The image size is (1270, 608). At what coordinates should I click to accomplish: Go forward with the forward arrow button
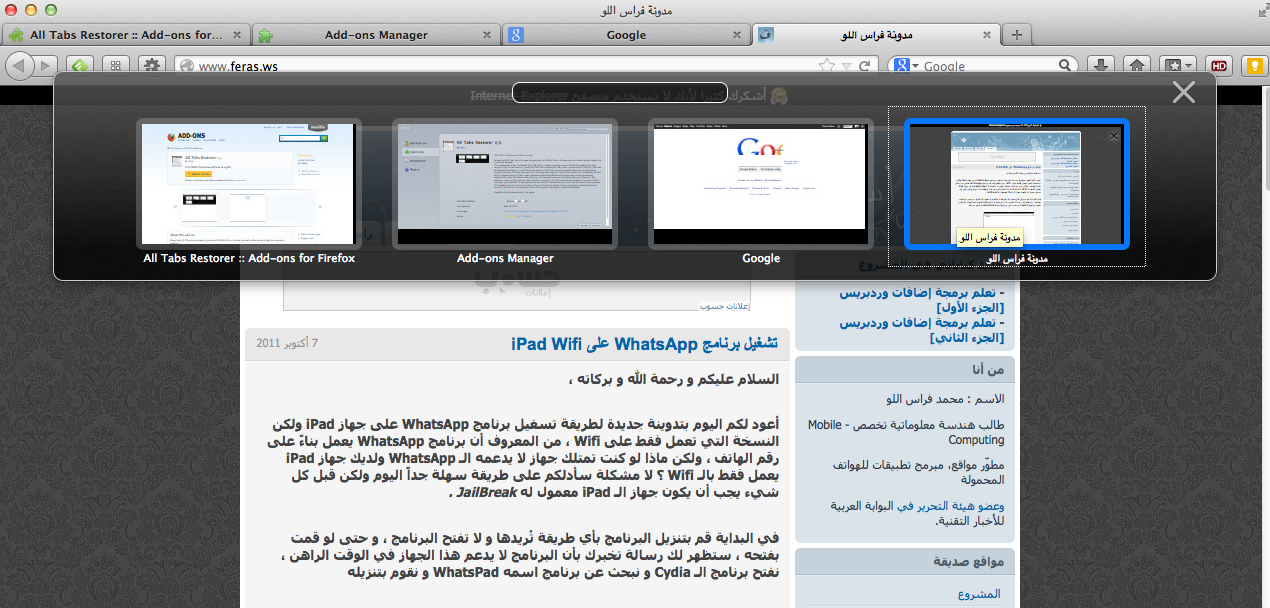46,66
